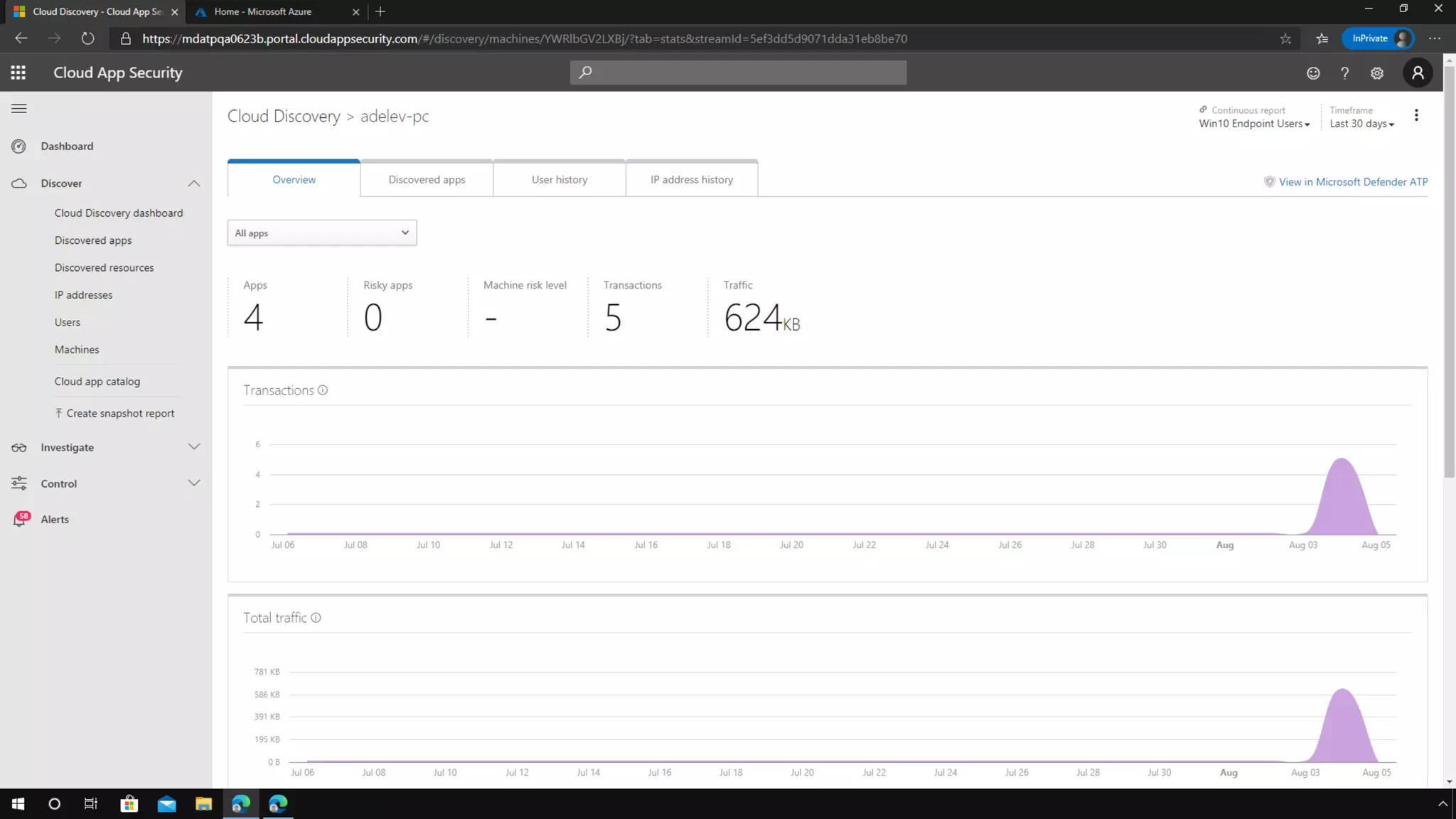This screenshot has height=819, width=1456.
Task: Open the All apps dropdown
Action: click(x=322, y=233)
